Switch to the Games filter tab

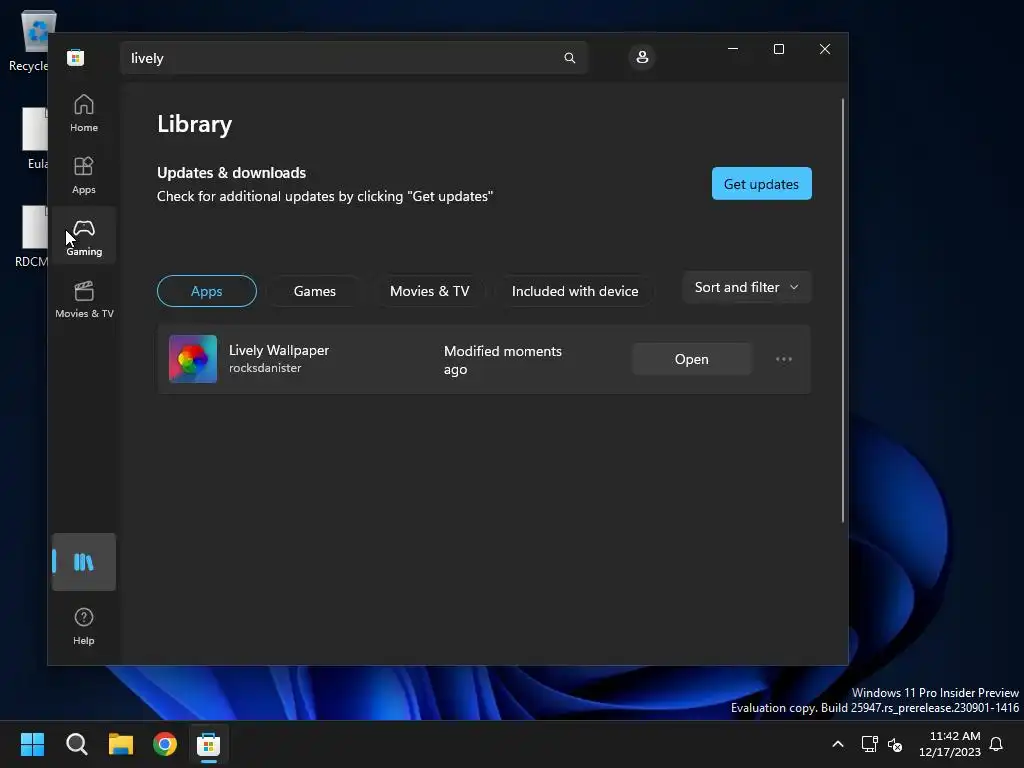315,291
